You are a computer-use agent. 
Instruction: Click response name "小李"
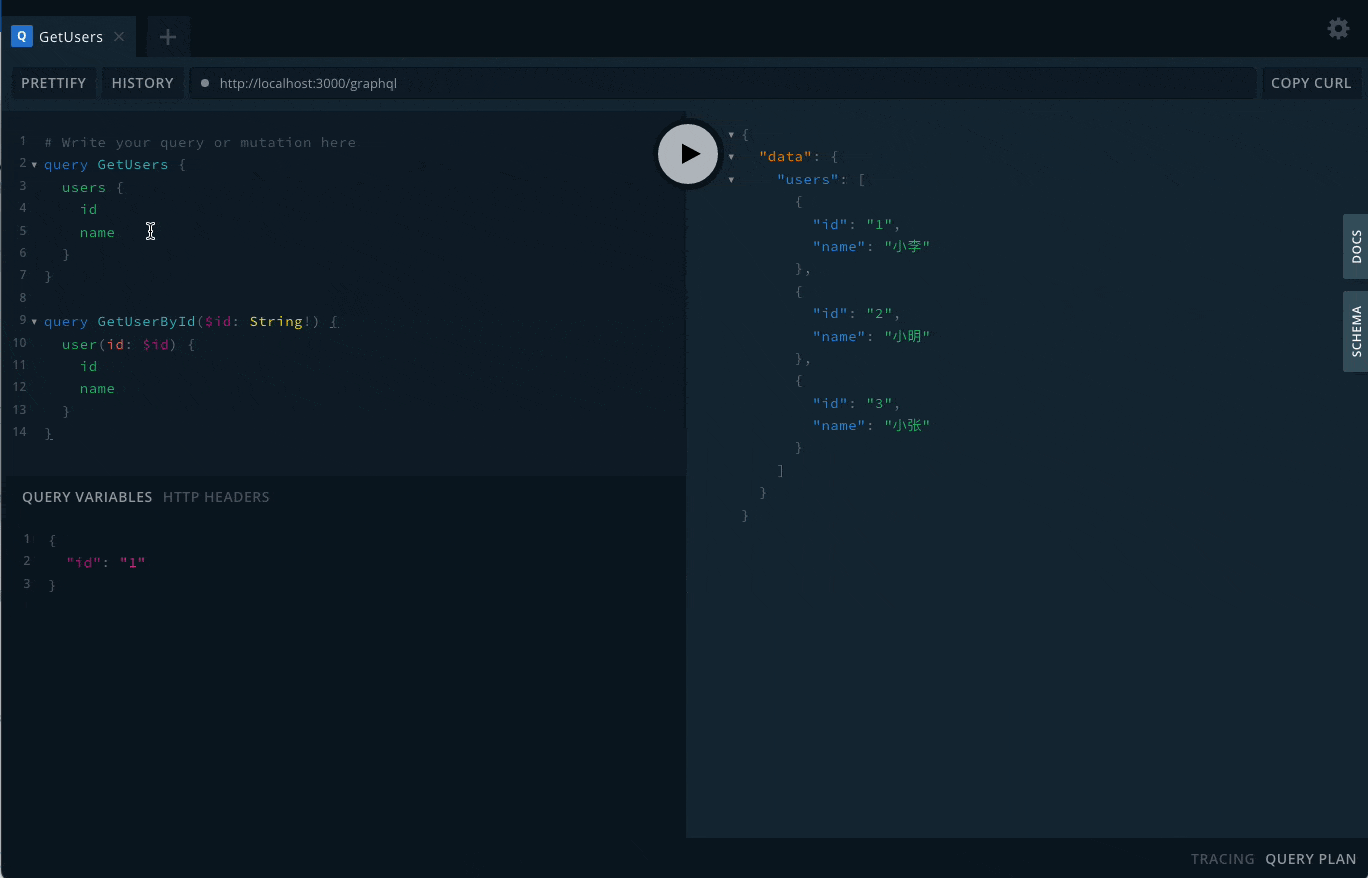pyautogui.click(x=907, y=246)
